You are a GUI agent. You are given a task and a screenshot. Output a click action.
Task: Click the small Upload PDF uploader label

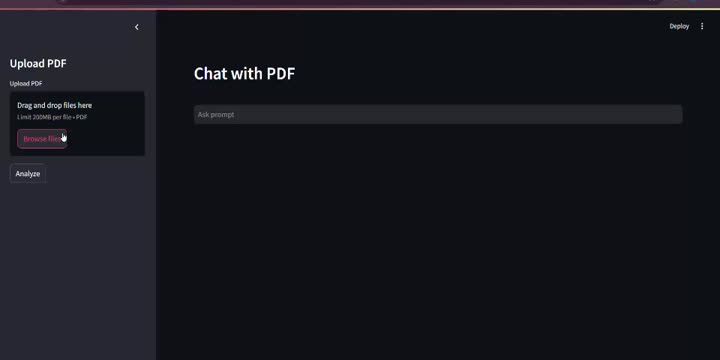click(x=26, y=84)
